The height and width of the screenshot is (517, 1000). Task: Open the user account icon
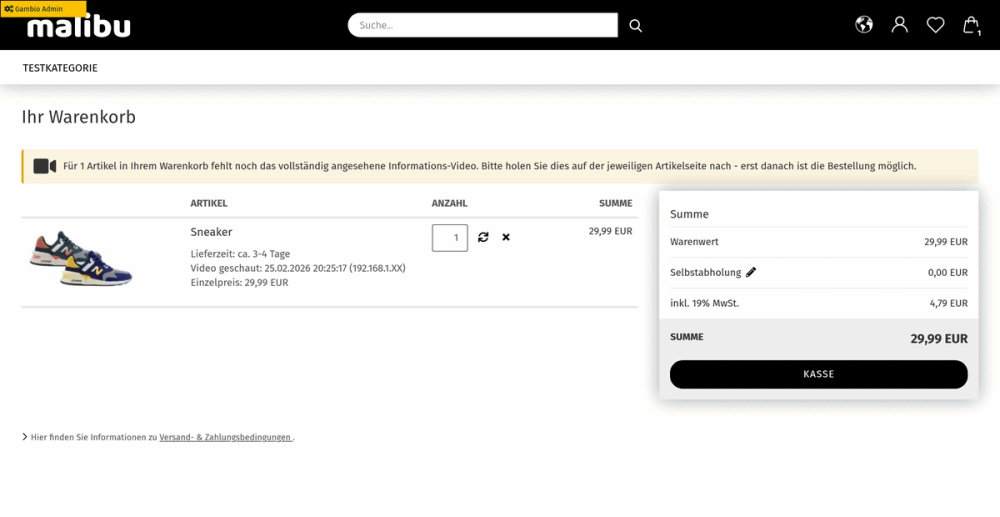[x=899, y=25]
